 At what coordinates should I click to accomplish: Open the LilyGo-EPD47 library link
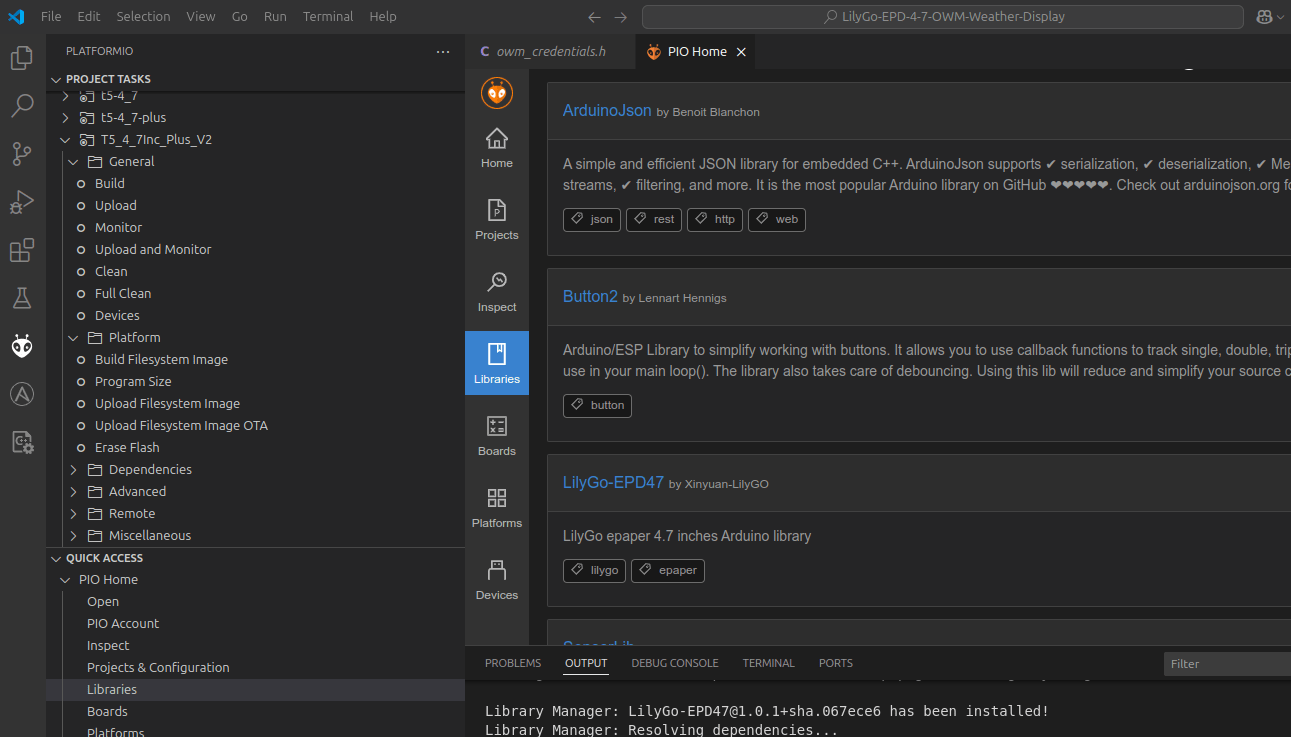613,482
